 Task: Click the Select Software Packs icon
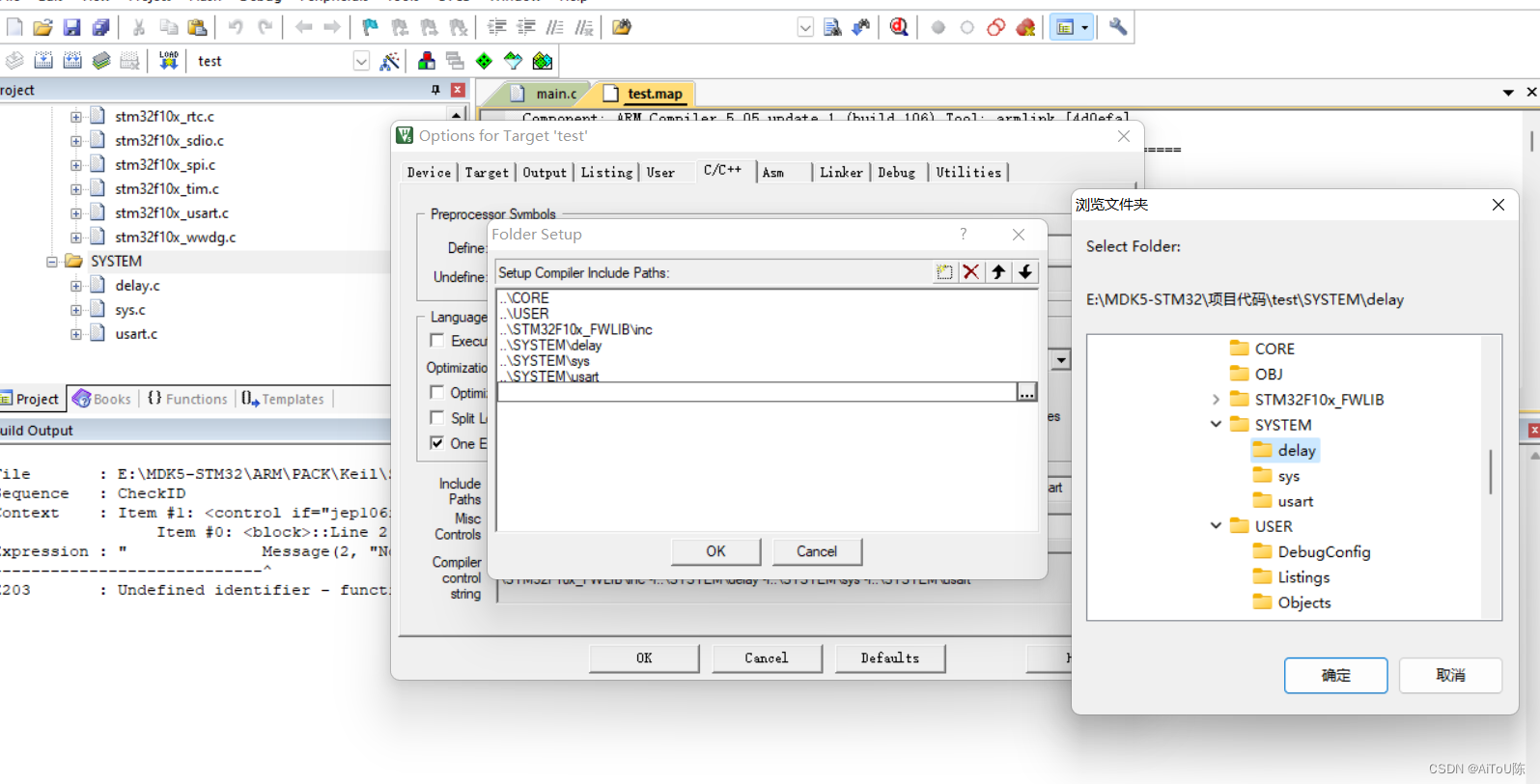tap(514, 61)
